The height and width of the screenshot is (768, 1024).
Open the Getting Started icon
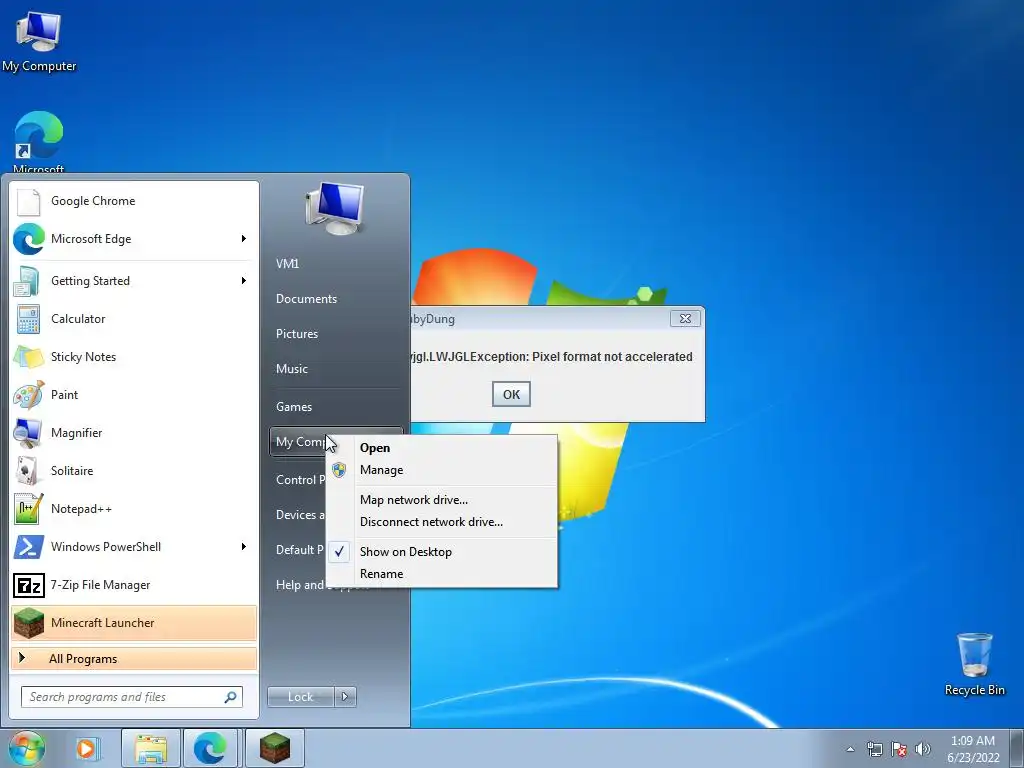28,281
